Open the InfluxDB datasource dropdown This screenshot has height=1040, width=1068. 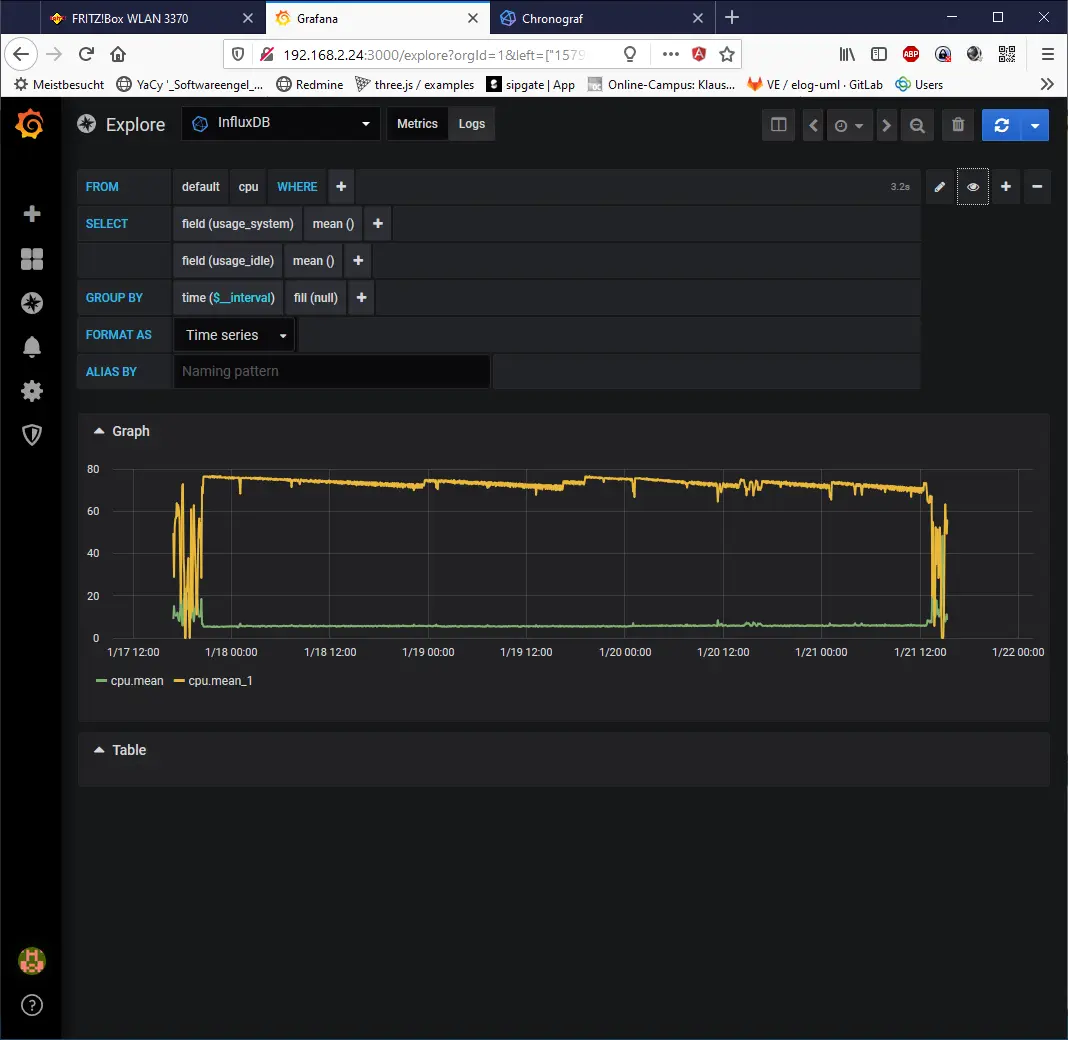(x=279, y=123)
